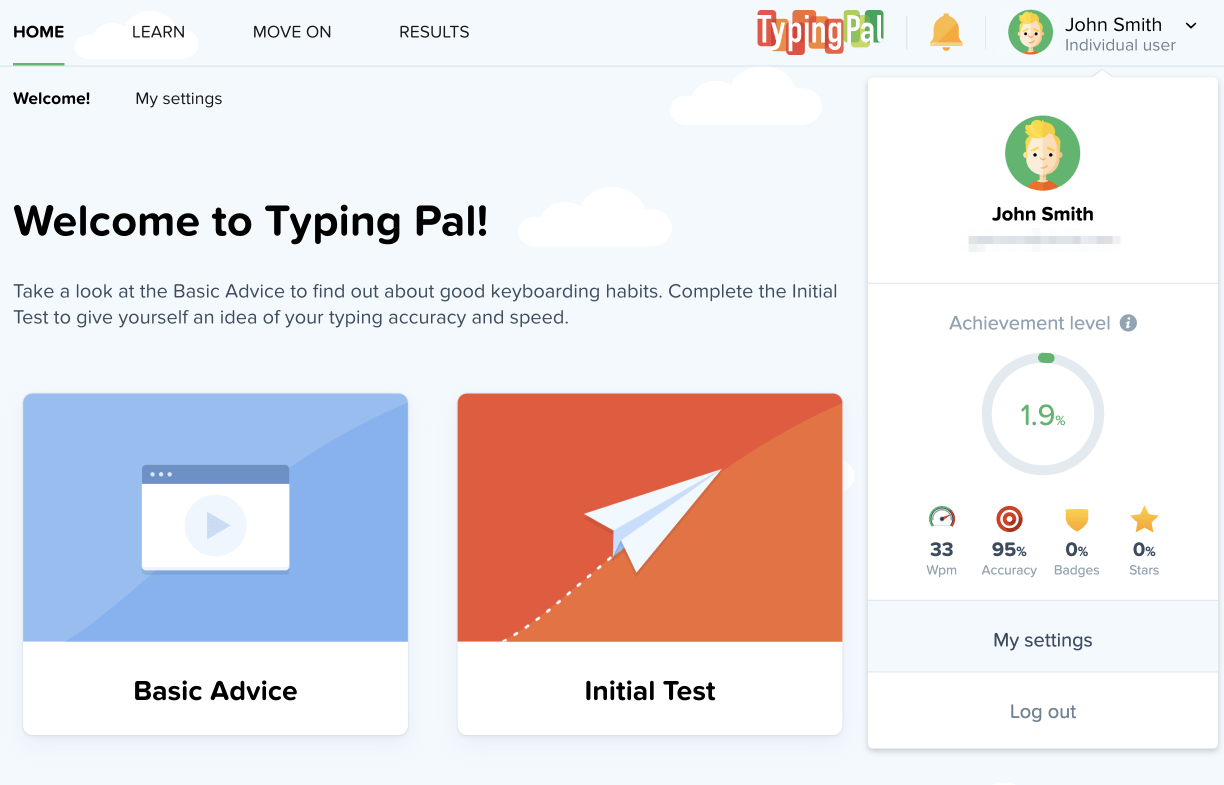
Task: Open the Basic Advice card
Action: coord(215,564)
